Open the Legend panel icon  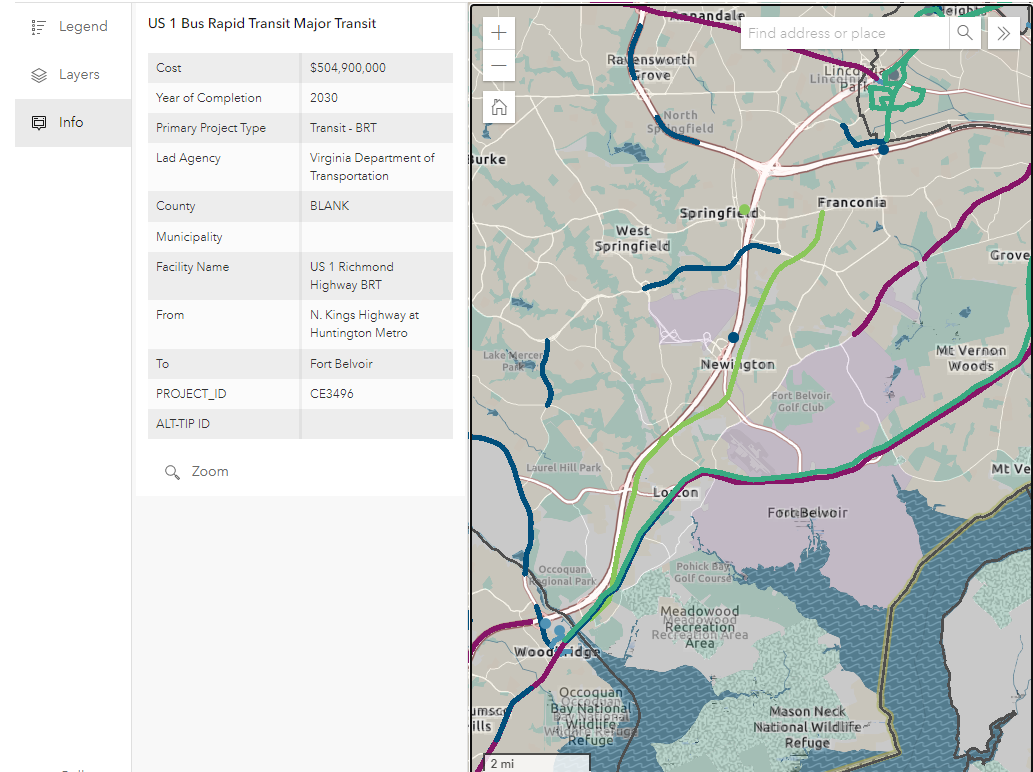[x=38, y=26]
